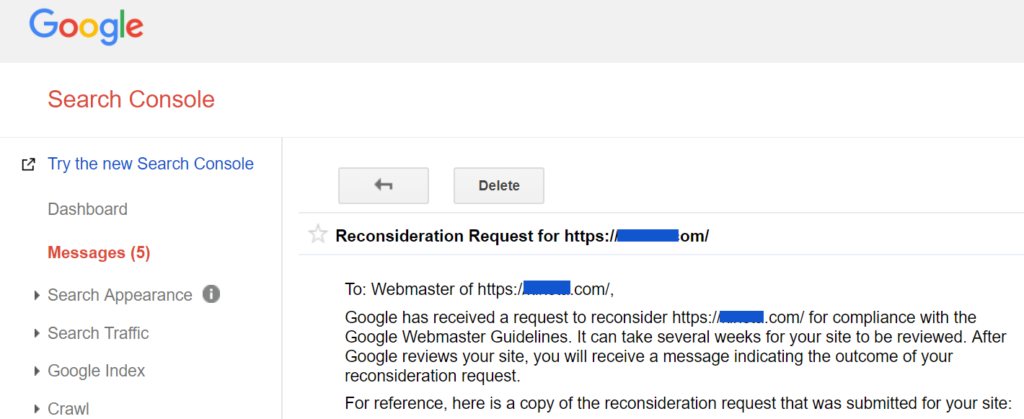Click the info icon beside Search Appearance
Screen dimensions: 1024x419
tap(211, 294)
